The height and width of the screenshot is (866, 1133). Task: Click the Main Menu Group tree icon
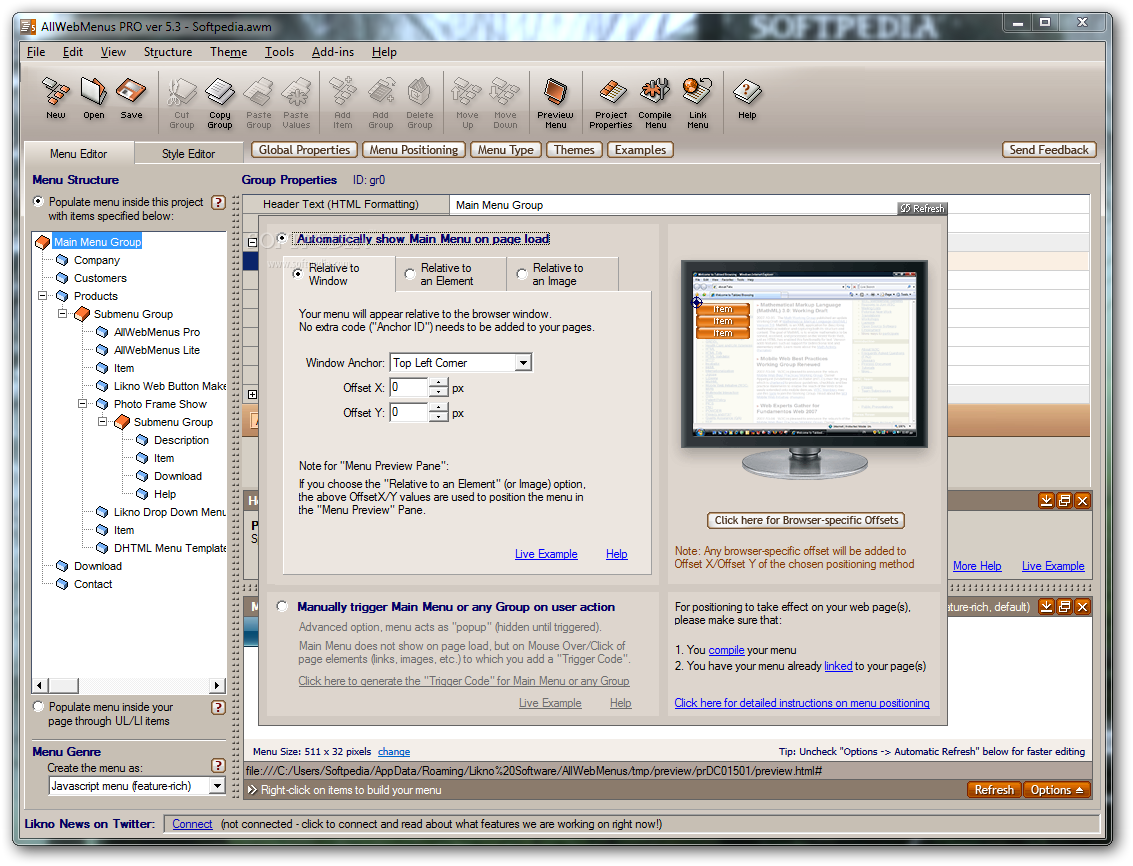tap(43, 242)
